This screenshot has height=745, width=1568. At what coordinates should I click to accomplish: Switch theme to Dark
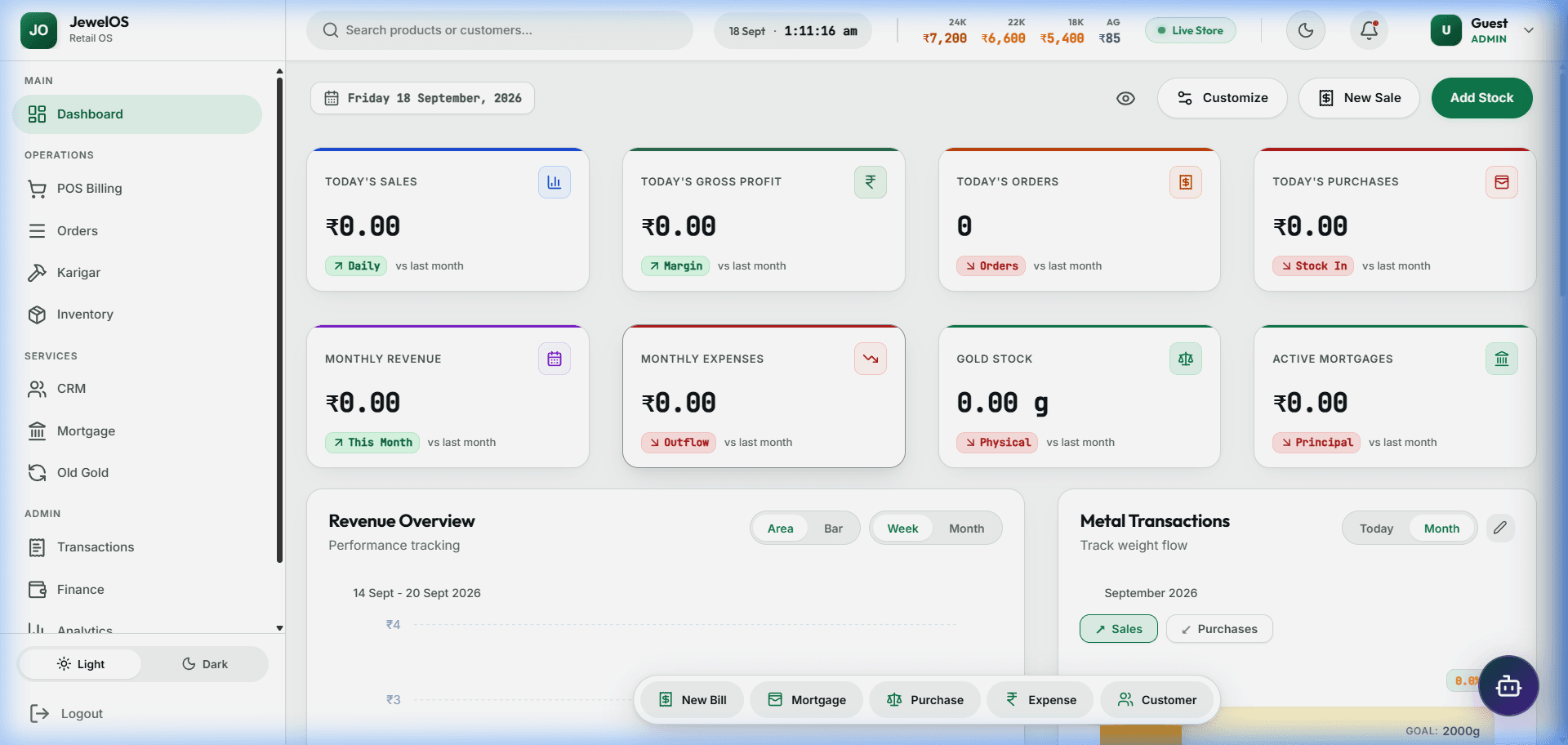click(205, 664)
